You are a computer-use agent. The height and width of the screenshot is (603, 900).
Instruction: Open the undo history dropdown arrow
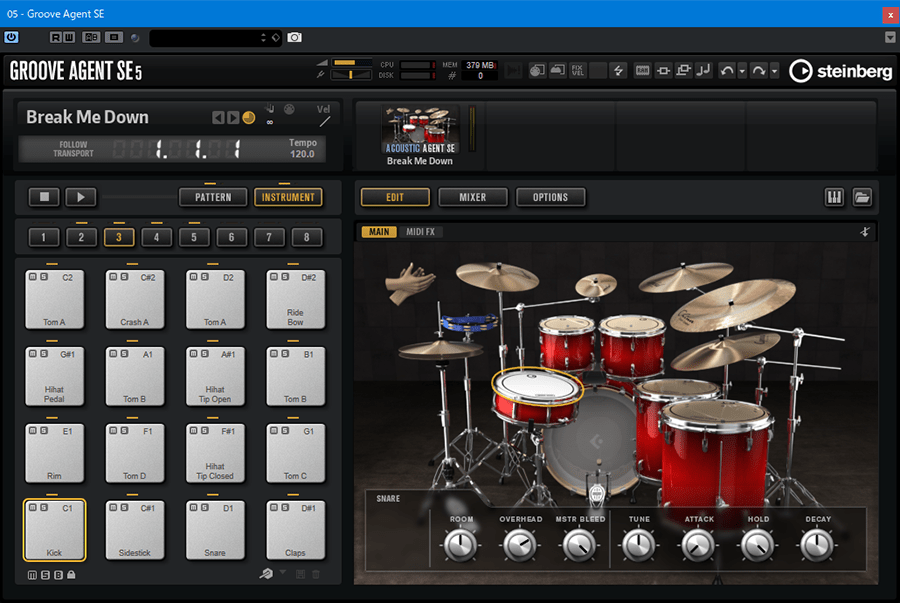tap(742, 71)
